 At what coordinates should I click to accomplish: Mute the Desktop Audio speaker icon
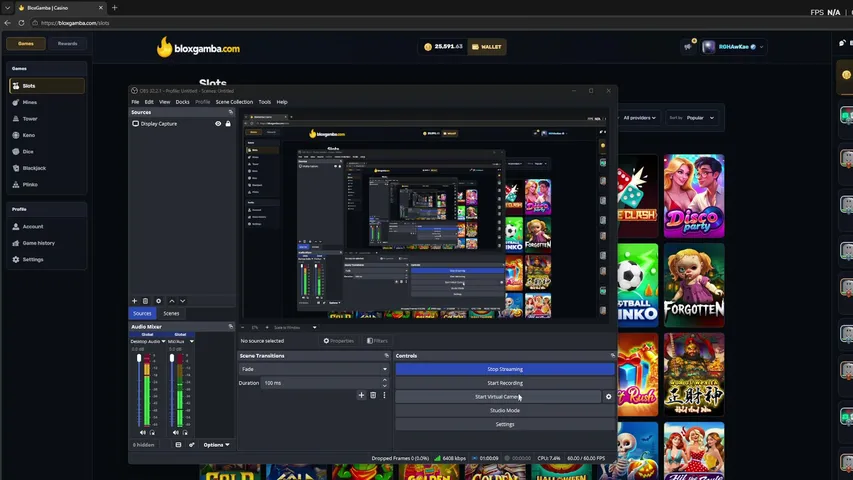(143, 433)
